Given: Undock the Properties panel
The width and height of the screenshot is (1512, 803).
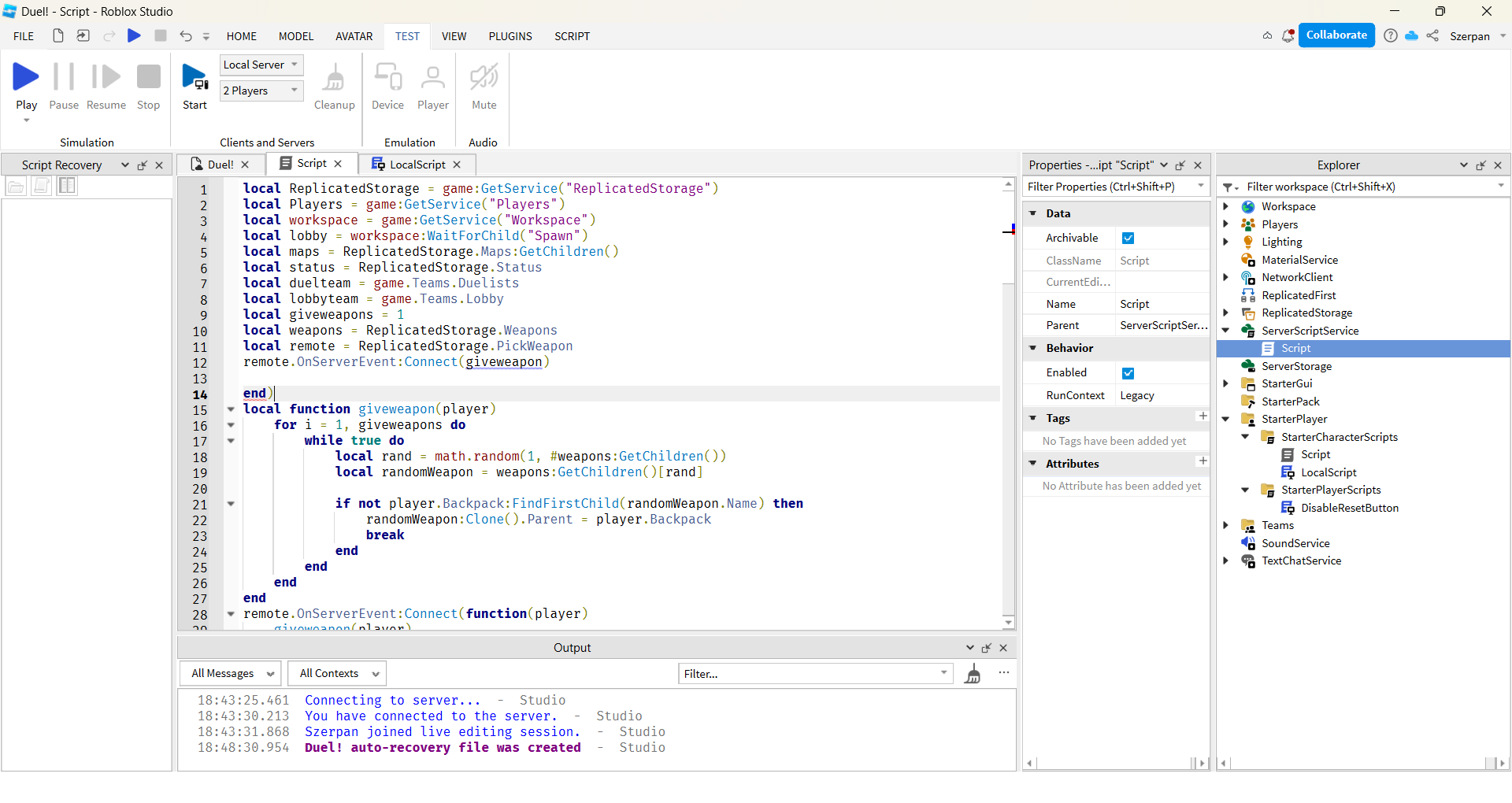Looking at the screenshot, I should [1180, 165].
